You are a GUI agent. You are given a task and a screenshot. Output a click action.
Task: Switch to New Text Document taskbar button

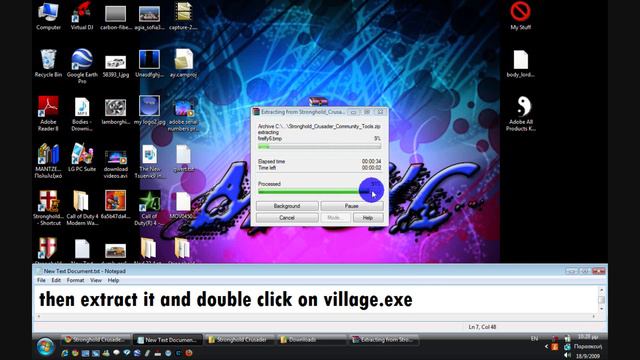pos(167,340)
